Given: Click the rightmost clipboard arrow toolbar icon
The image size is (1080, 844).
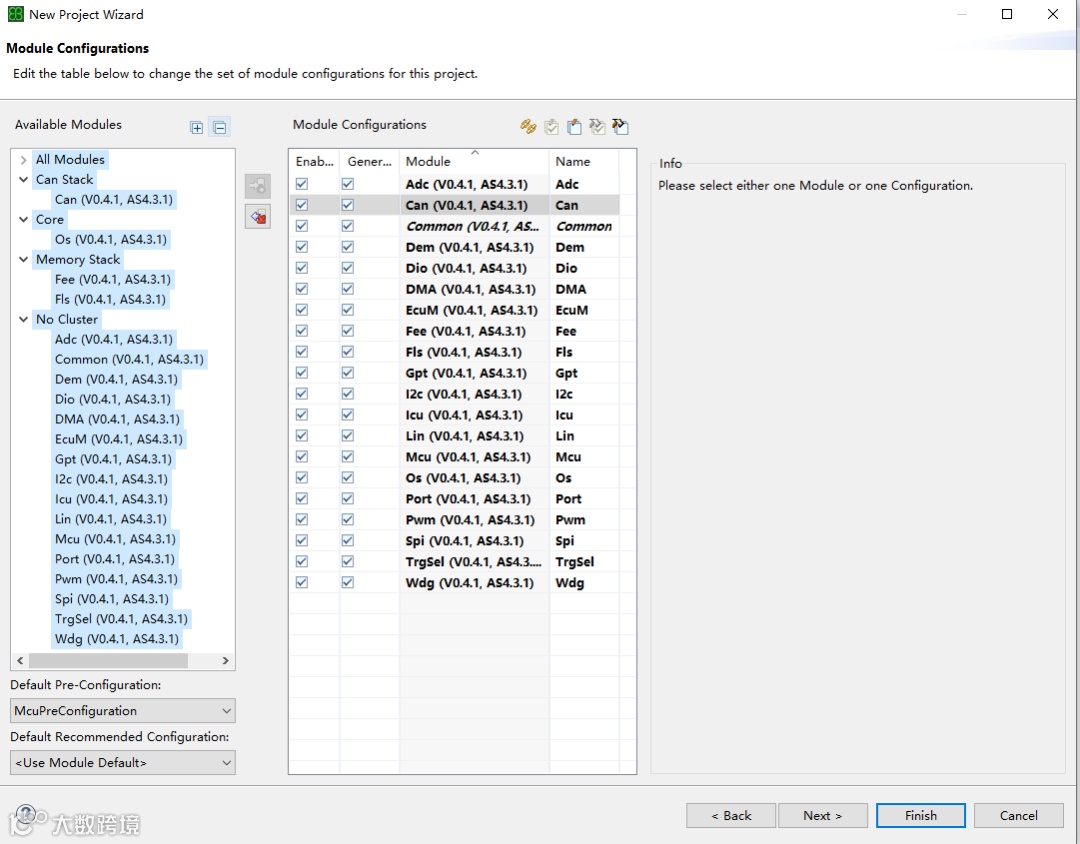Looking at the screenshot, I should [620, 127].
